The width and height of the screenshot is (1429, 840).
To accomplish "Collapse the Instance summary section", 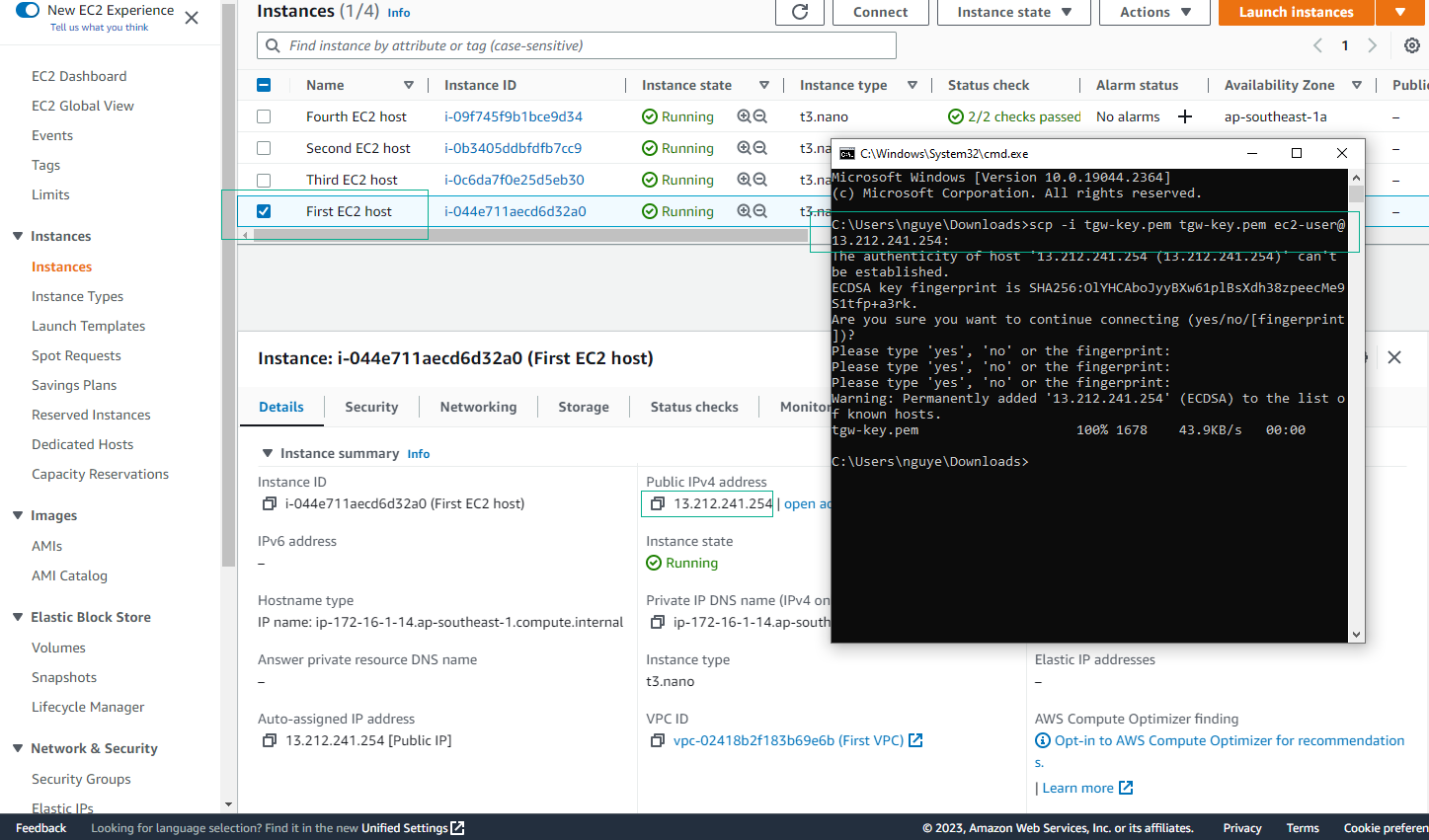I will (x=267, y=453).
